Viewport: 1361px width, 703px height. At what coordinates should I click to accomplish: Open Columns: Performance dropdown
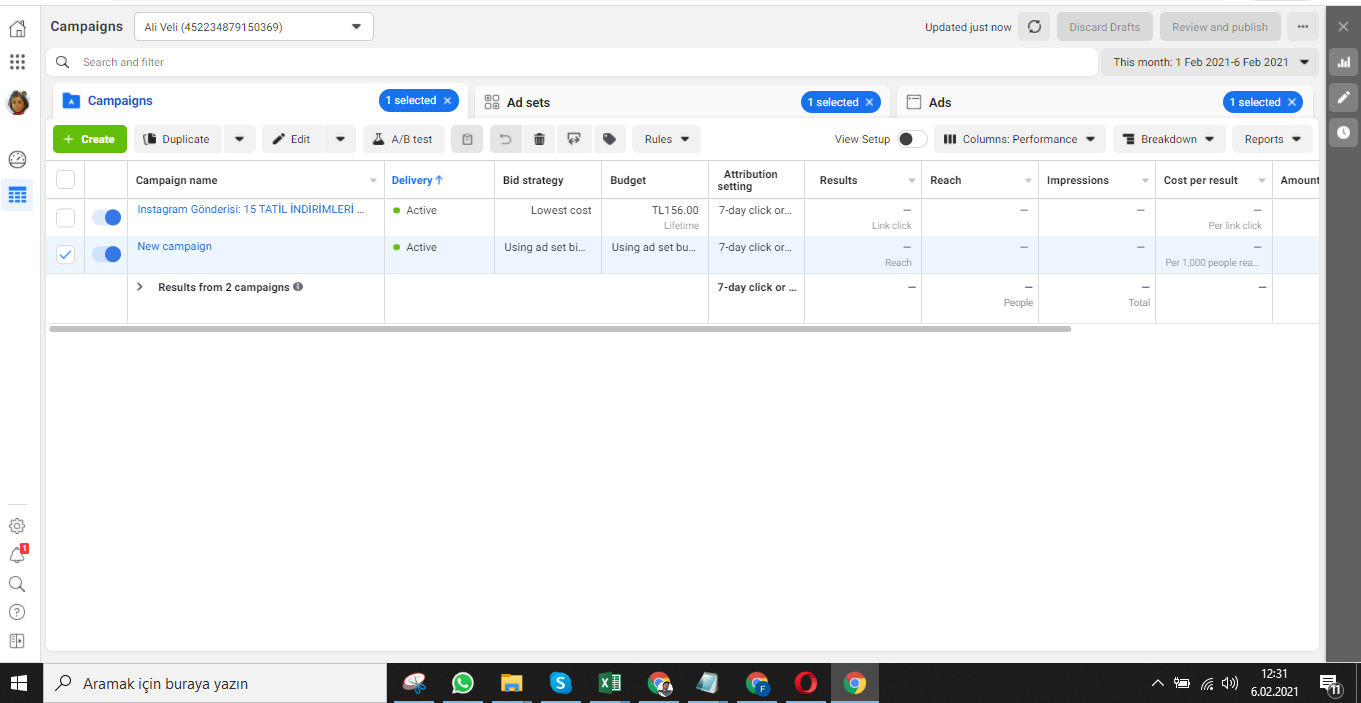(1020, 139)
